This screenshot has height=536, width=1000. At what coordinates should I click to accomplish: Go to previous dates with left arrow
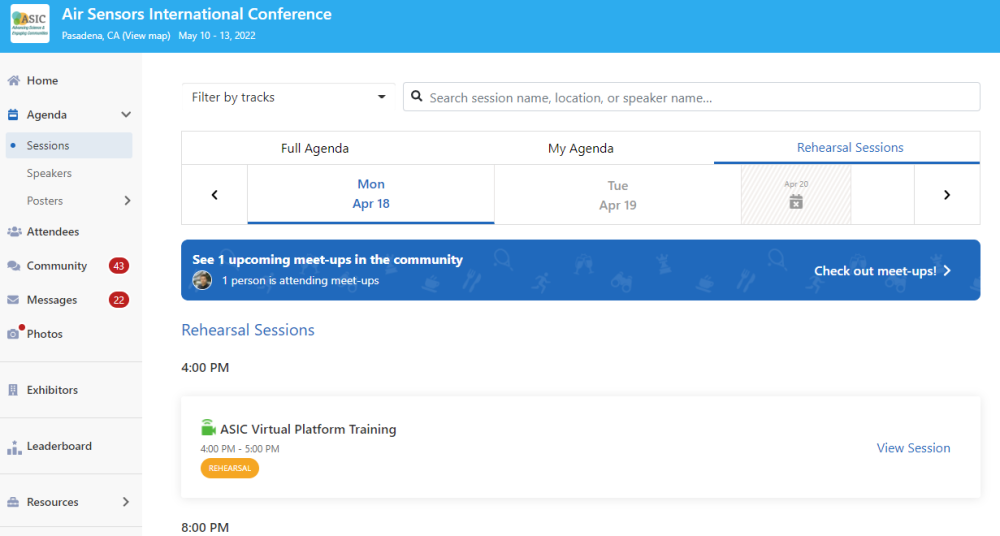[x=215, y=195]
